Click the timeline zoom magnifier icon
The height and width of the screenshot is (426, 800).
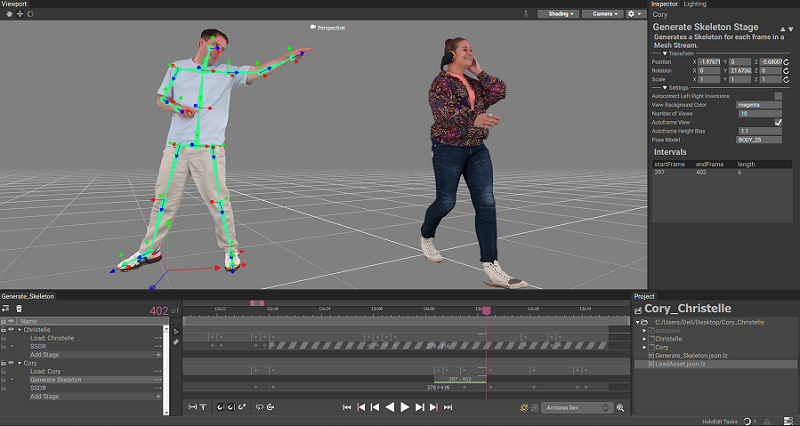tap(620, 408)
